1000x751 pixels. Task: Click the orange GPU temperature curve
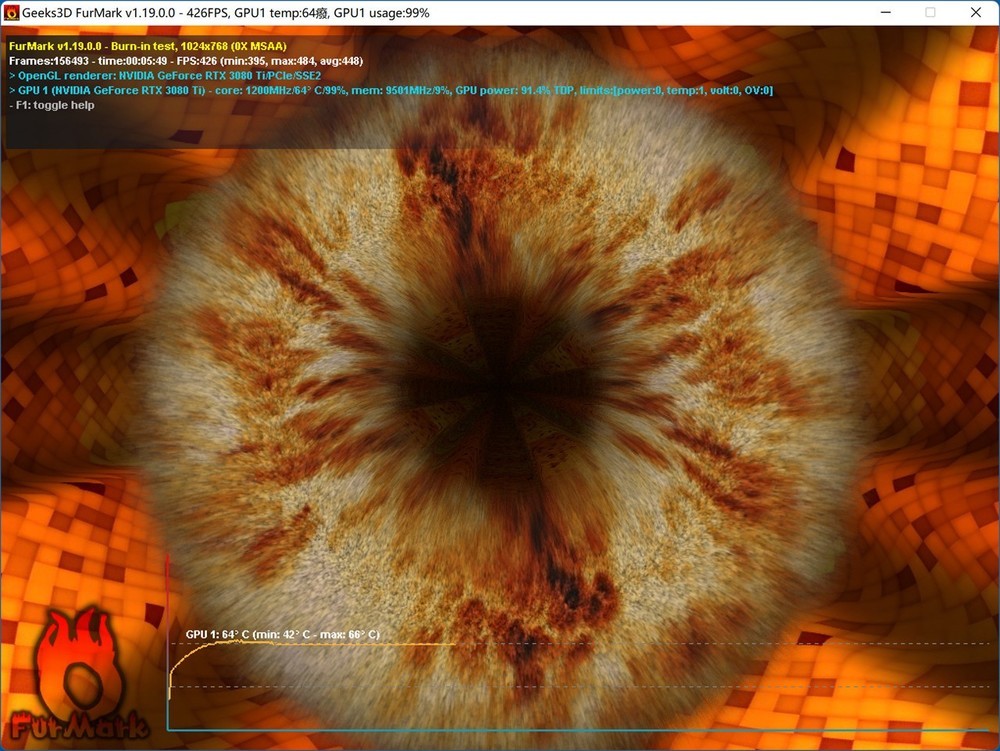311,644
